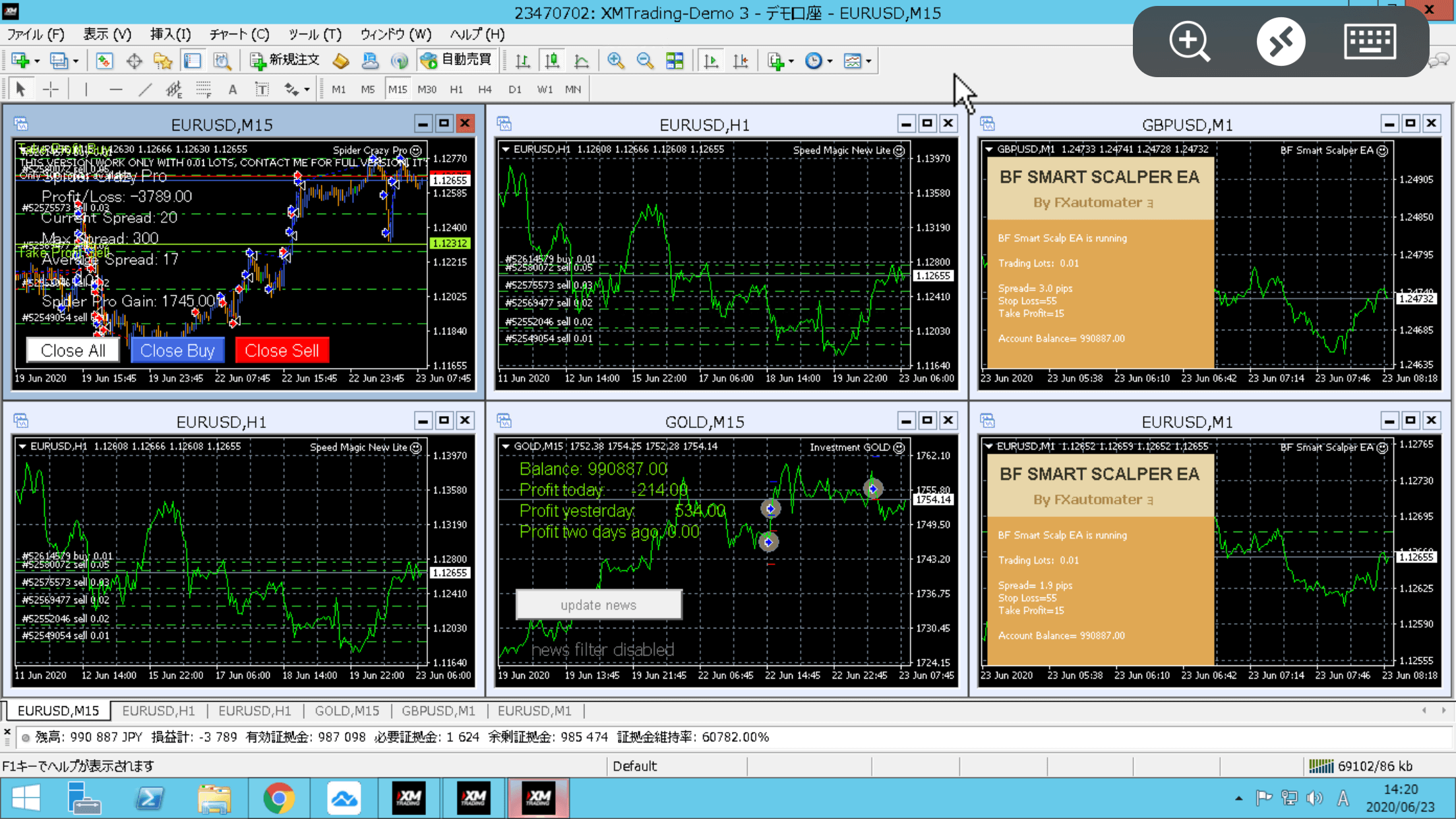
Task: Select the arrow cursor tool
Action: coord(20,89)
